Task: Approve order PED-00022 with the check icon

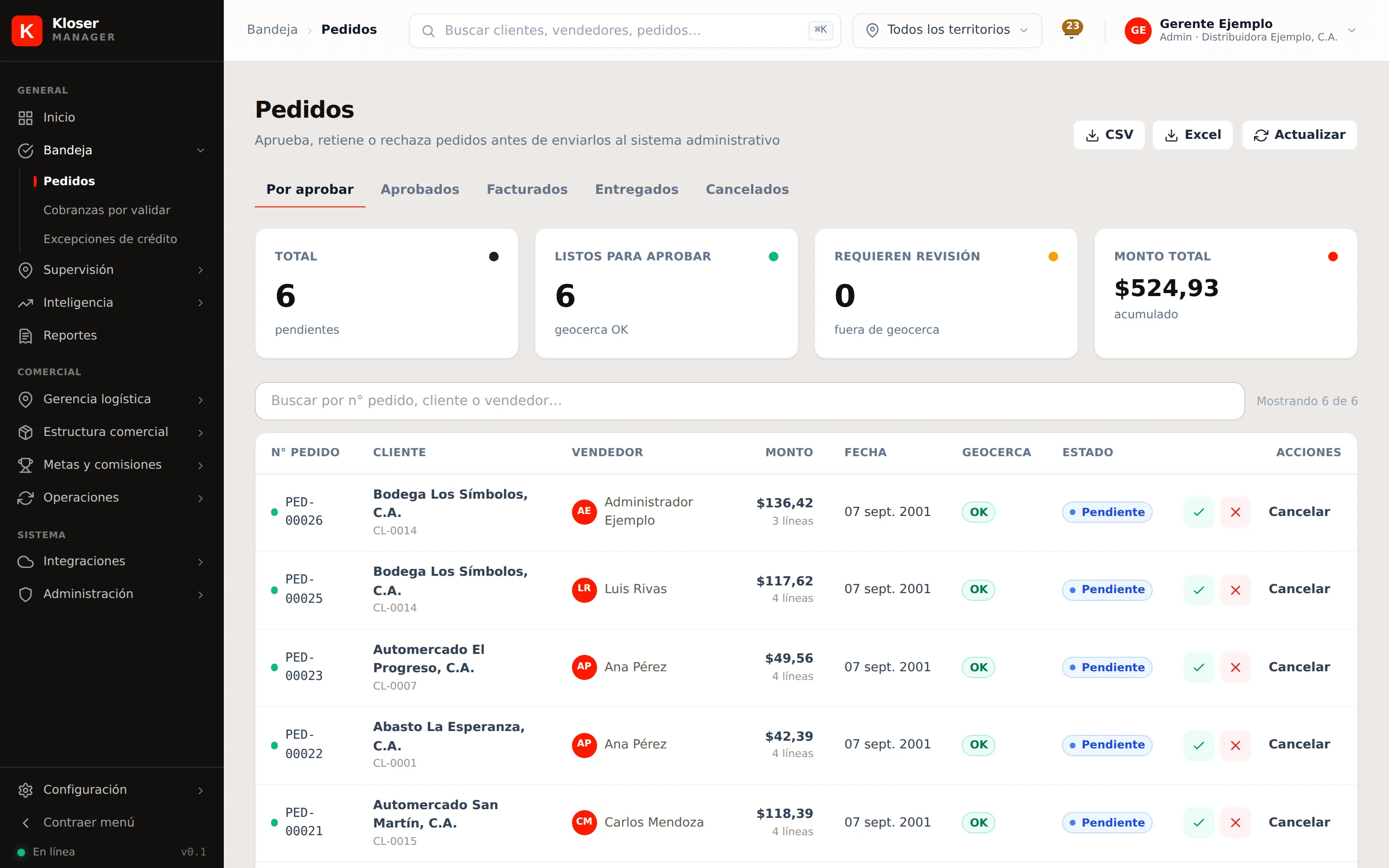Action: coord(1198,745)
